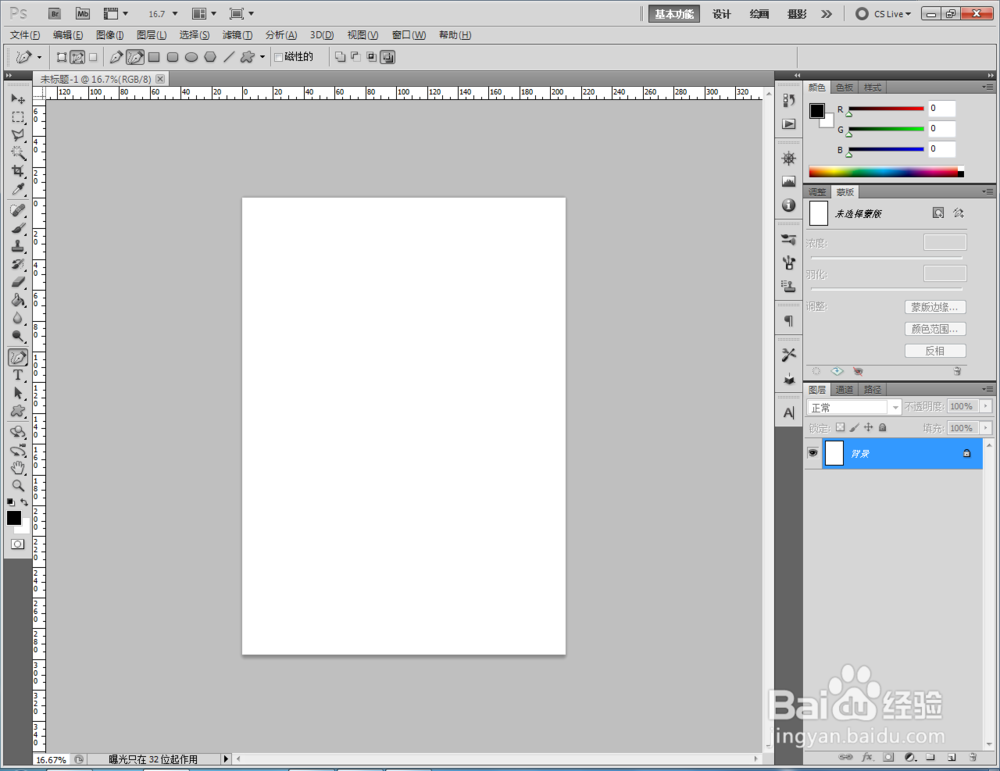Hide the Background layer eye icon
The image size is (1000, 771).
coord(812,453)
